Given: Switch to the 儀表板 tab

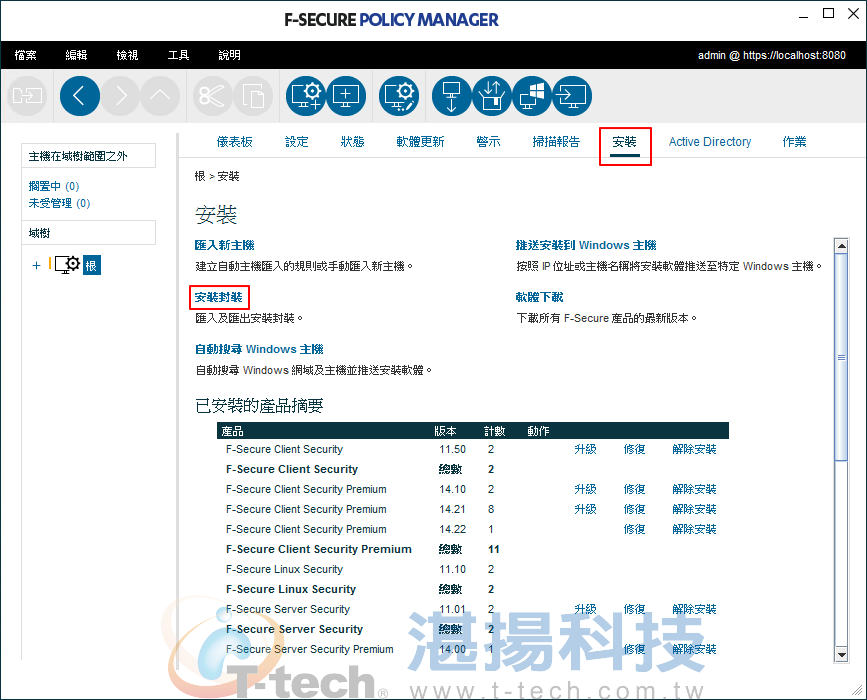Looking at the screenshot, I should point(234,142).
